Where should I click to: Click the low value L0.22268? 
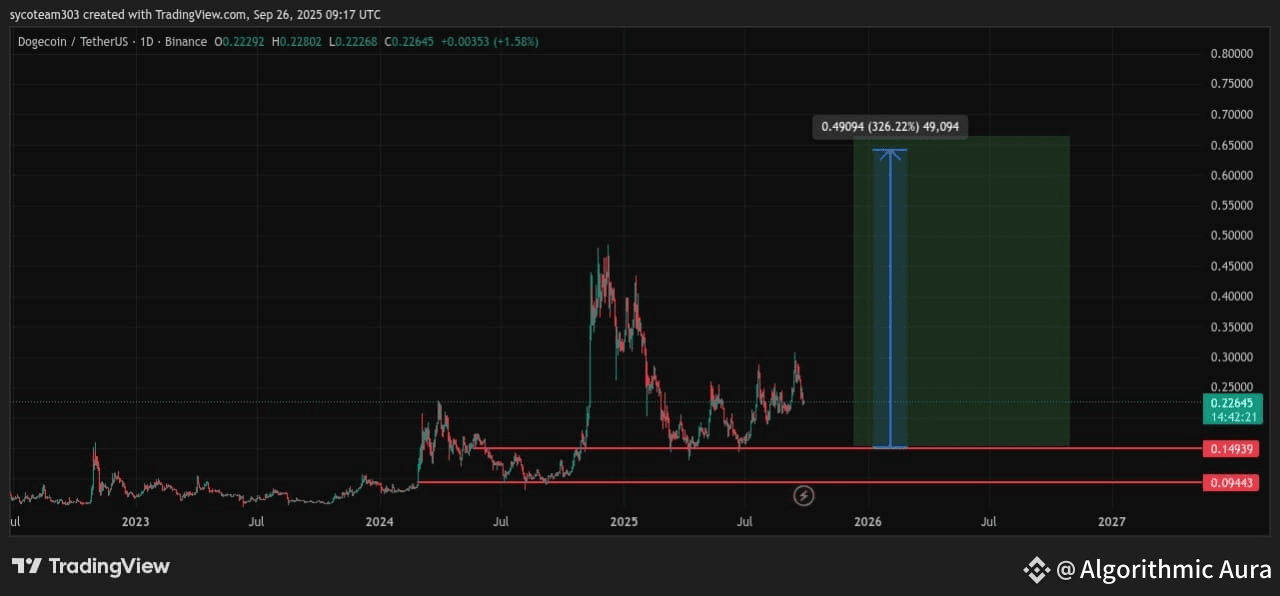click(352, 42)
